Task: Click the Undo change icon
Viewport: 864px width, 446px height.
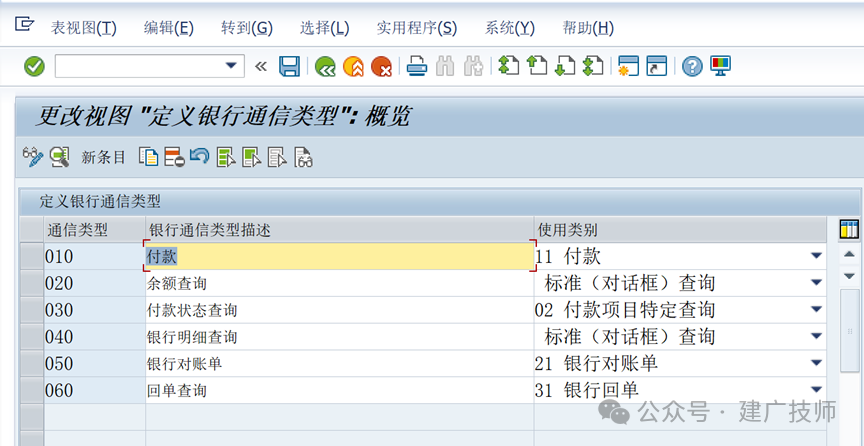Action: [199, 158]
